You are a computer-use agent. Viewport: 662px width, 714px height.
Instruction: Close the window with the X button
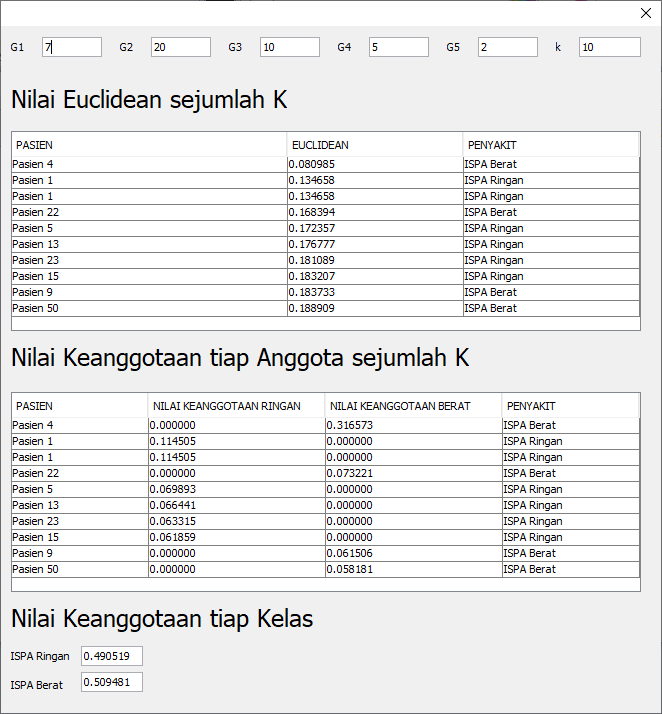(x=645, y=13)
